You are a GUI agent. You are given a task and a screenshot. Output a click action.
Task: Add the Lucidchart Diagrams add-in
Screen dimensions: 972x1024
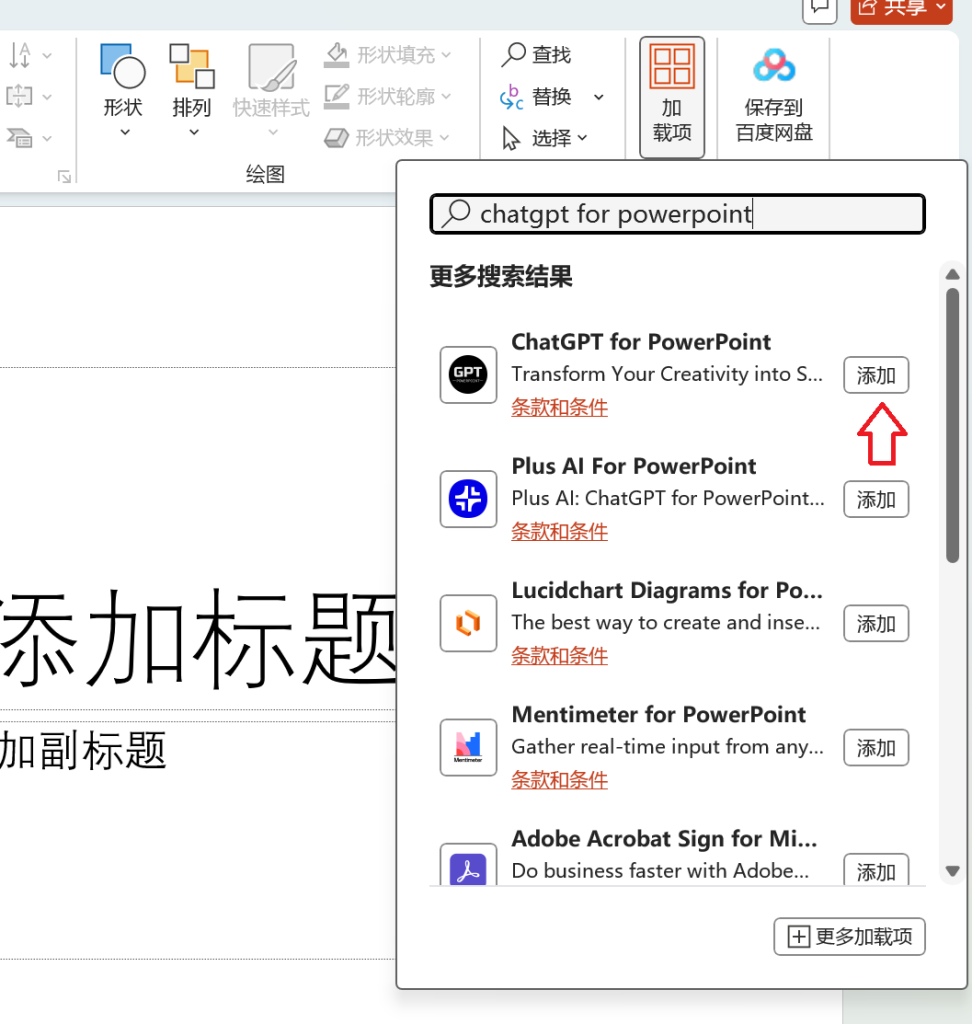point(876,623)
